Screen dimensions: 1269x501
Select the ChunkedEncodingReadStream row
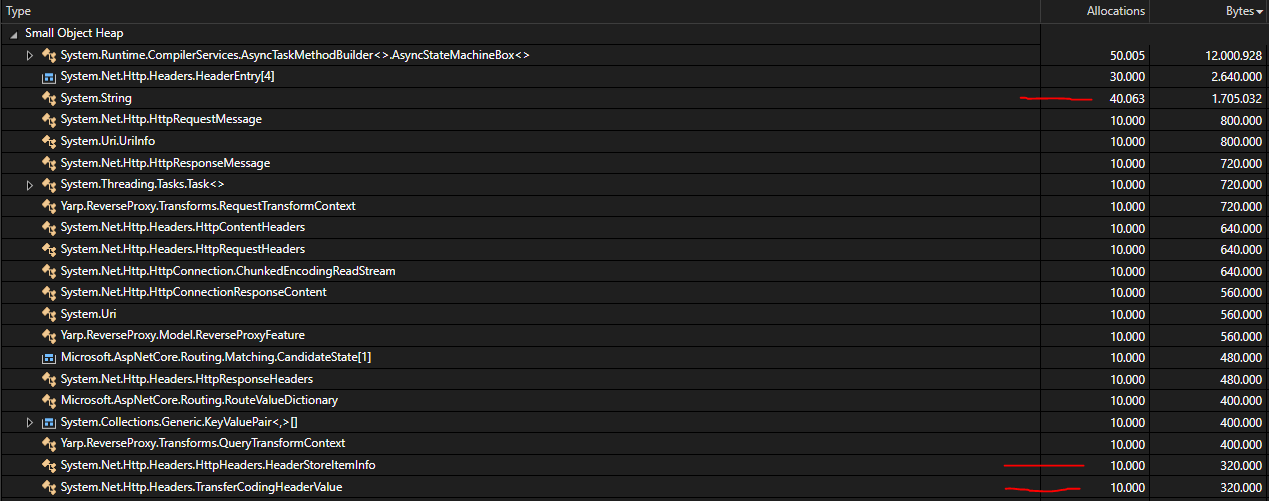tap(634, 271)
